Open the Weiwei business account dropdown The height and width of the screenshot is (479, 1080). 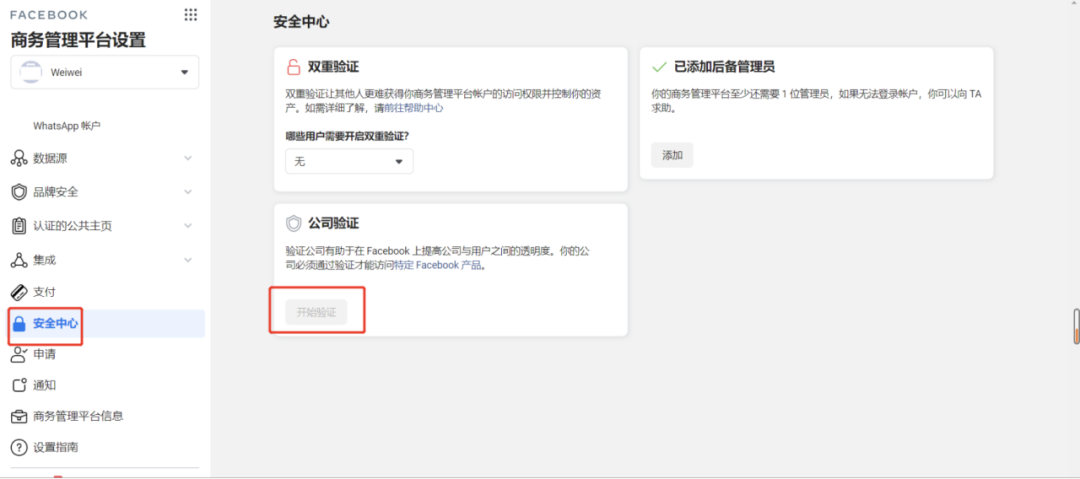[105, 72]
